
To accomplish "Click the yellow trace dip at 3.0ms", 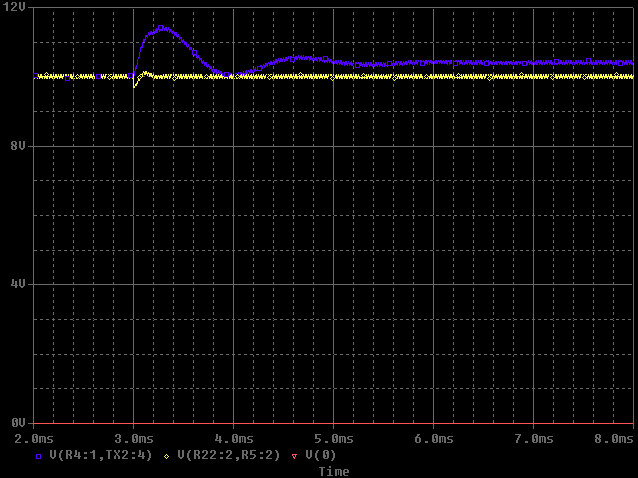I will (134, 85).
